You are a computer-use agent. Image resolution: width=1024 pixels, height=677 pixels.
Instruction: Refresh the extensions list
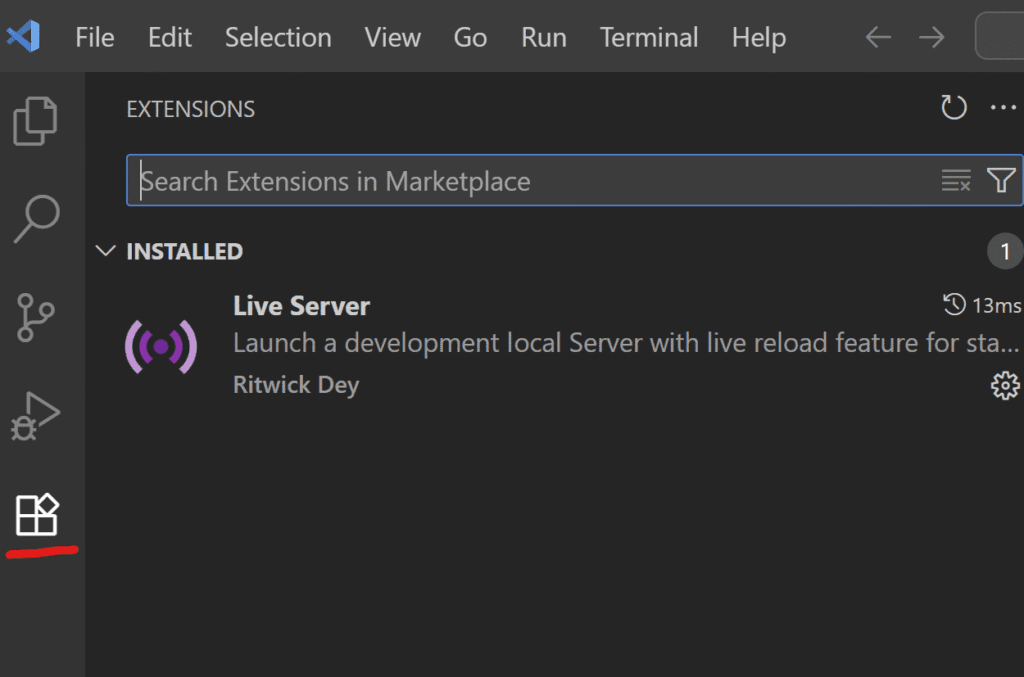953,108
